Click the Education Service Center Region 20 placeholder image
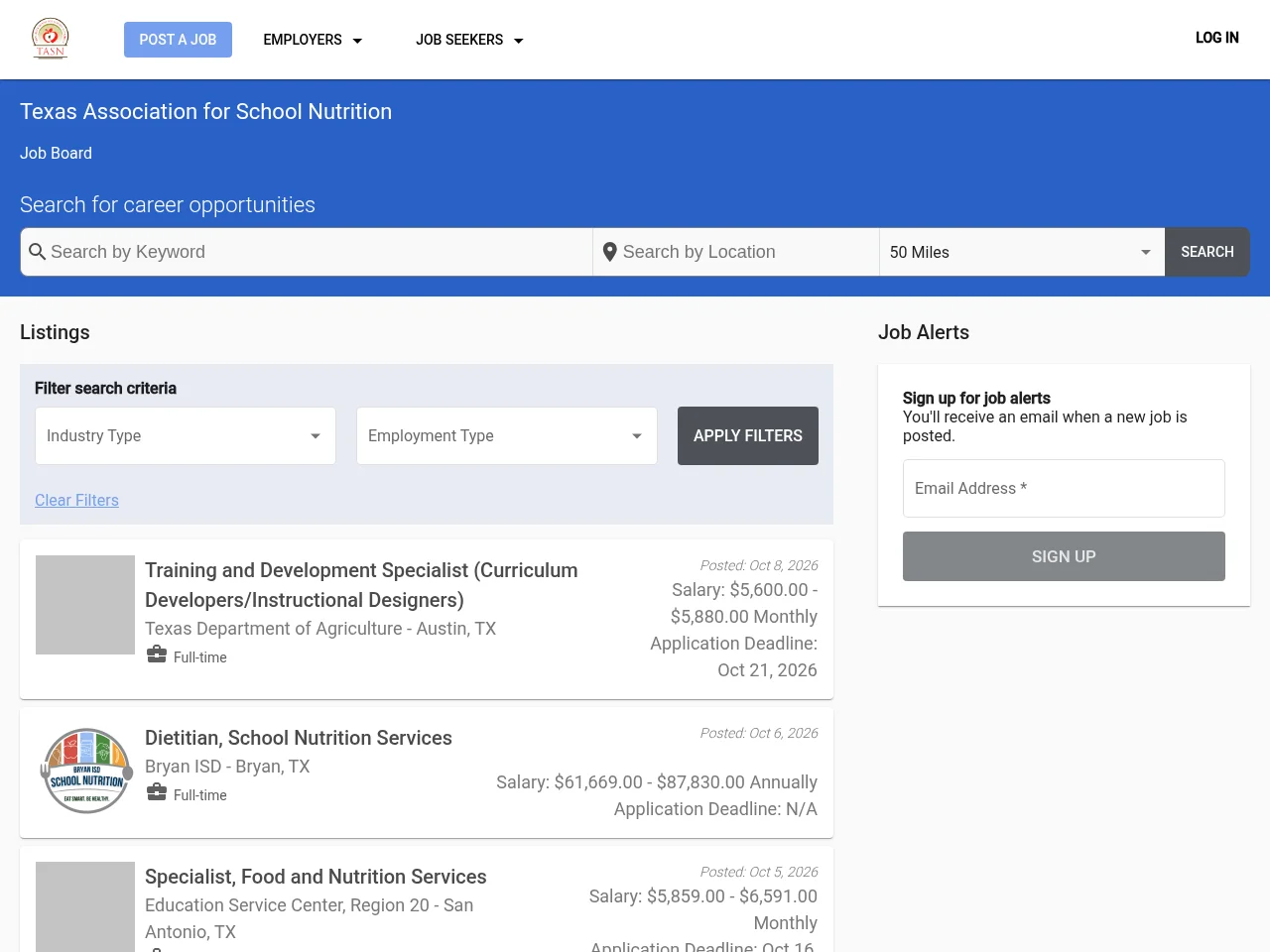This screenshot has width=1270, height=952. (85, 906)
